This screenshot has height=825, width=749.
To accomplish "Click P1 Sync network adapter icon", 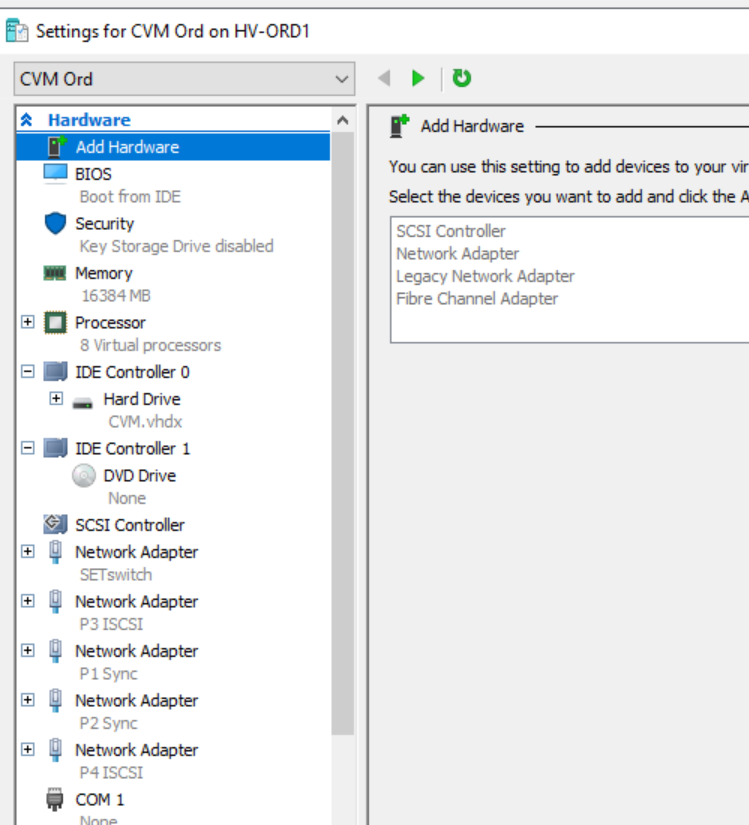I will point(55,651).
